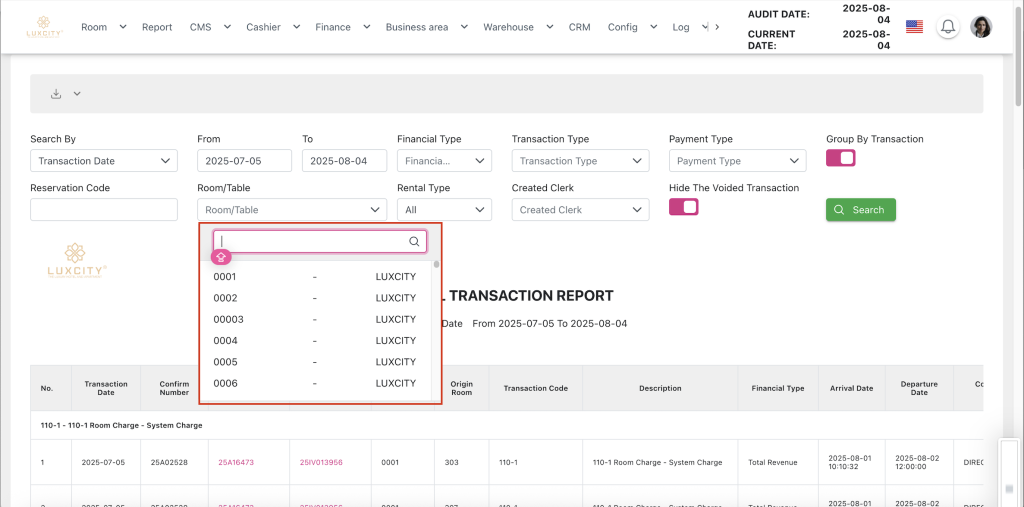Click the green Search button
Viewport: 1024px width, 507px height.
point(860,210)
